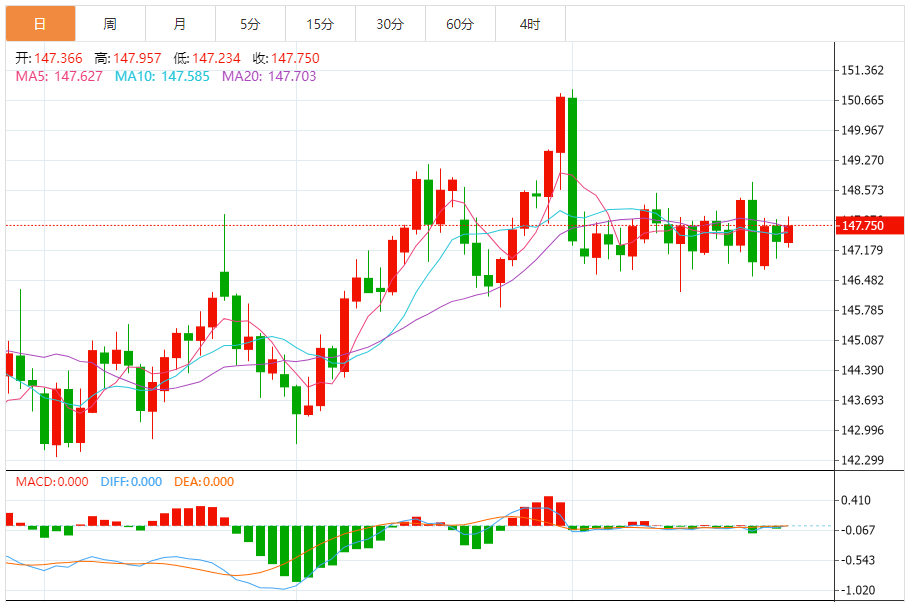Click the DEA:0.000 indicator label
This screenshot has width=907, height=602.
[204, 482]
